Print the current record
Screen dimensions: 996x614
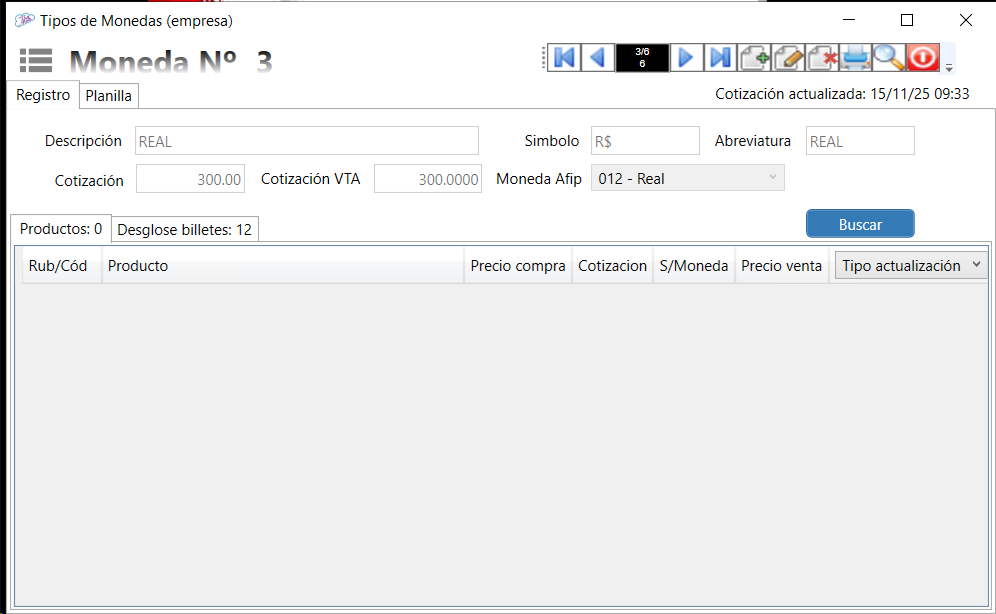856,58
